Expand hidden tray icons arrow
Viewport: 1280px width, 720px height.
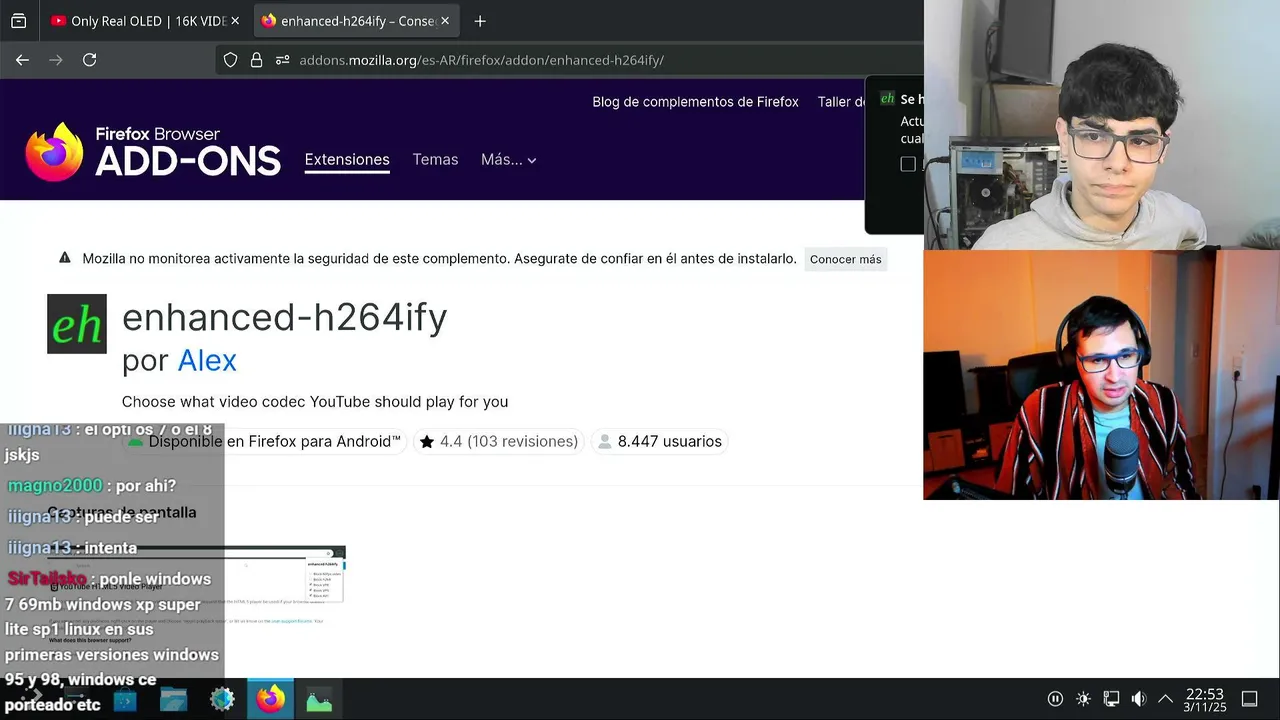click(1165, 699)
